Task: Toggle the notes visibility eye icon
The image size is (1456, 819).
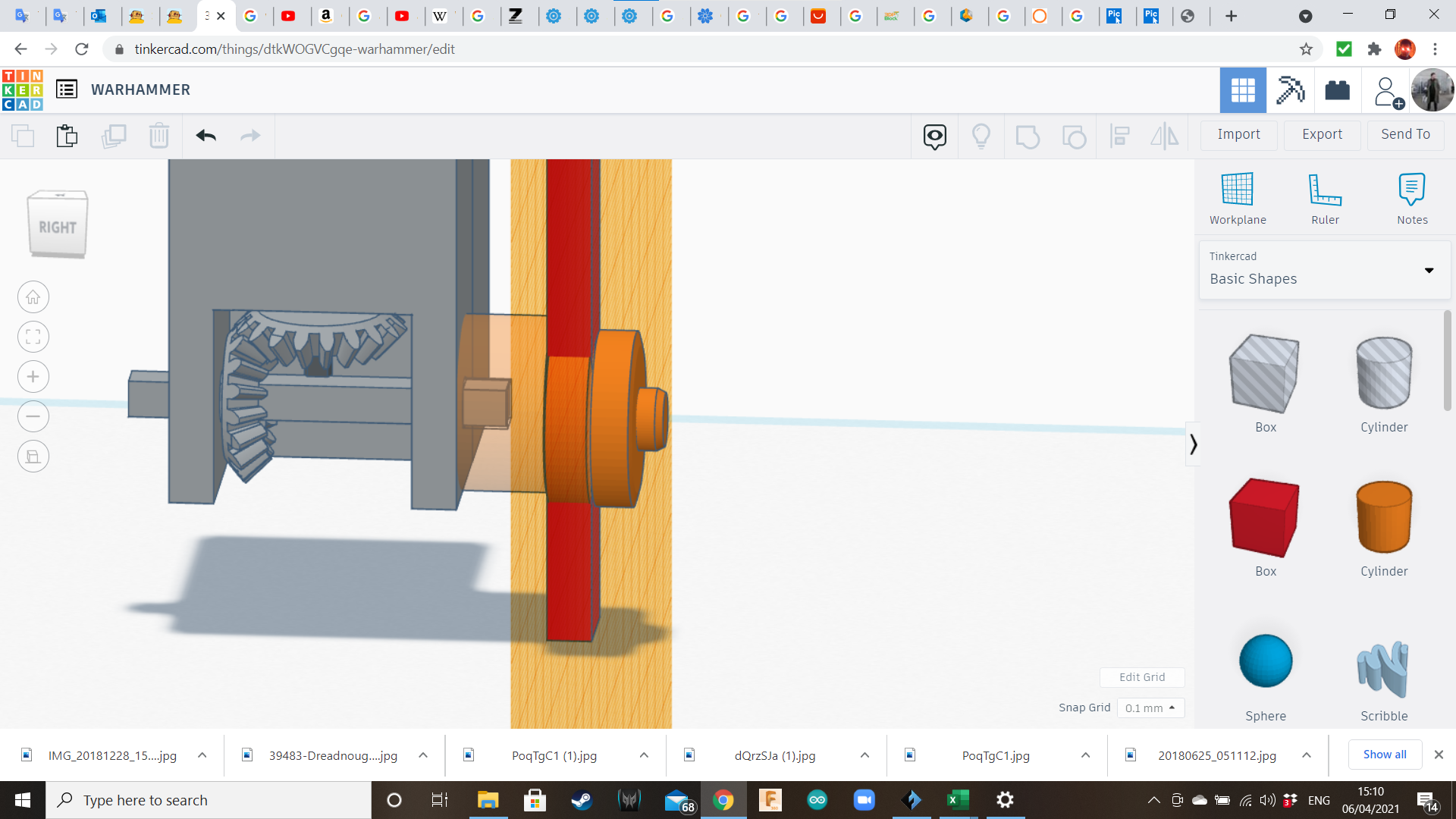Action: tap(934, 136)
